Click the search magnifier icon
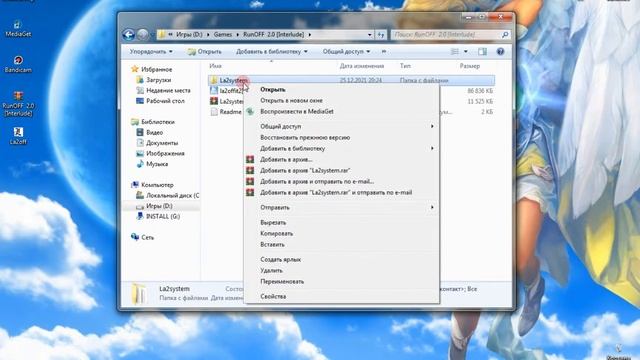This screenshot has width=640, height=360. point(505,35)
